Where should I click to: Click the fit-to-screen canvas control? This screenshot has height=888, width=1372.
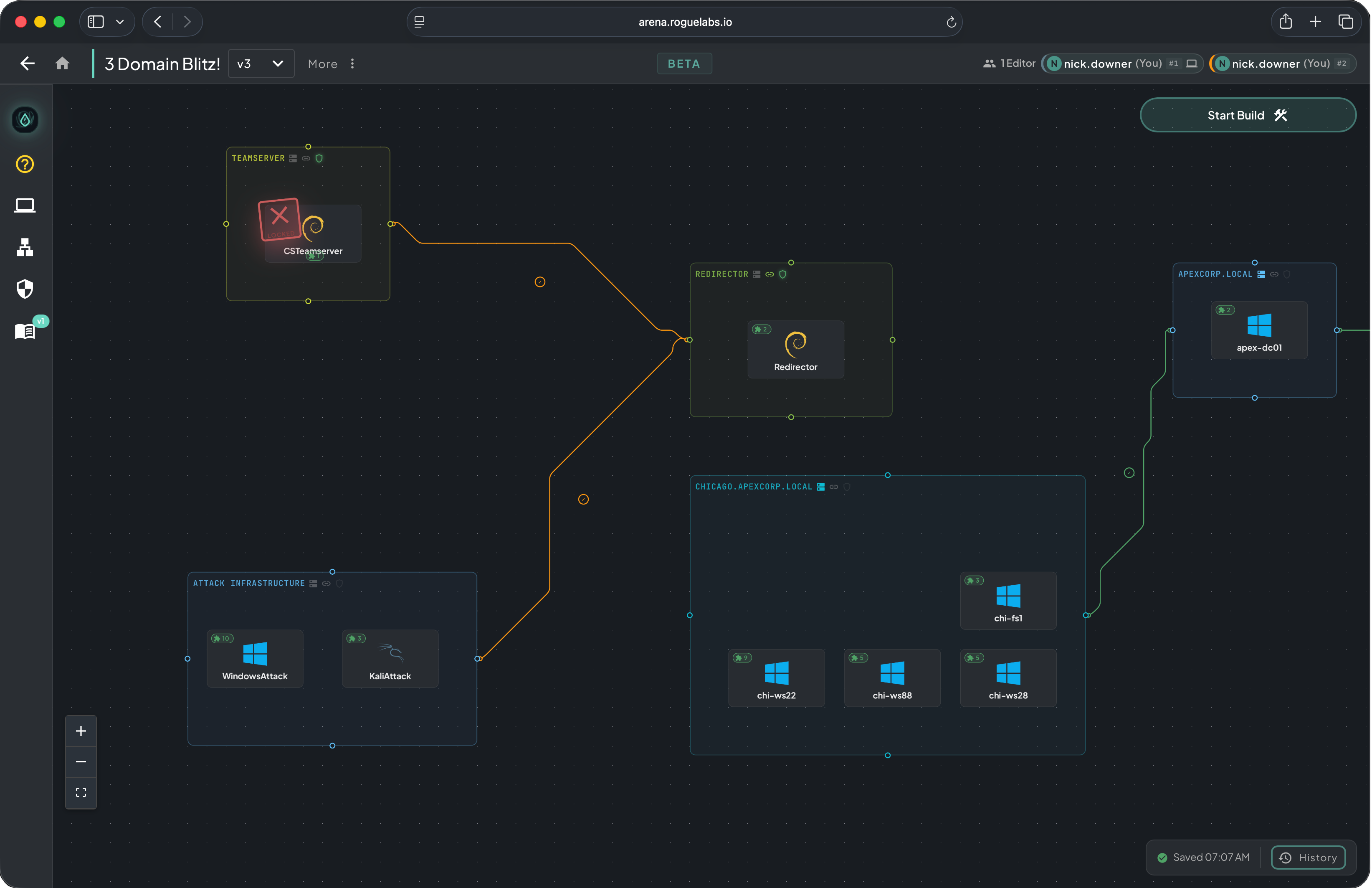81,792
